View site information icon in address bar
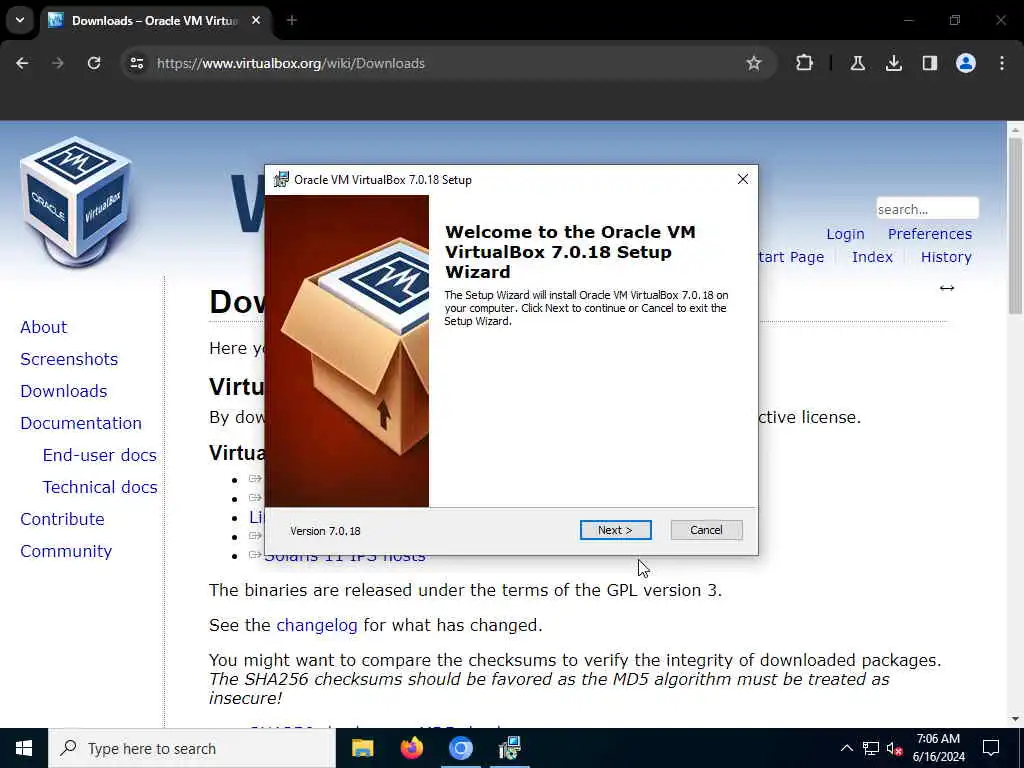This screenshot has height=768, width=1024. pos(136,63)
